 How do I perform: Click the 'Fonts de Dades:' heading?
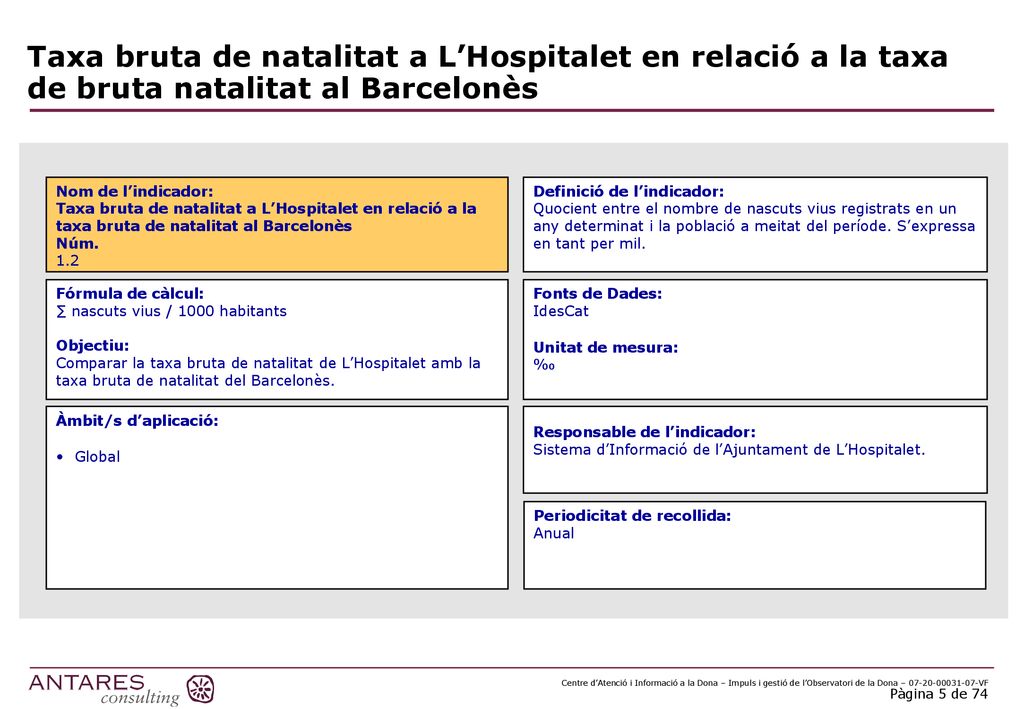[x=598, y=293]
